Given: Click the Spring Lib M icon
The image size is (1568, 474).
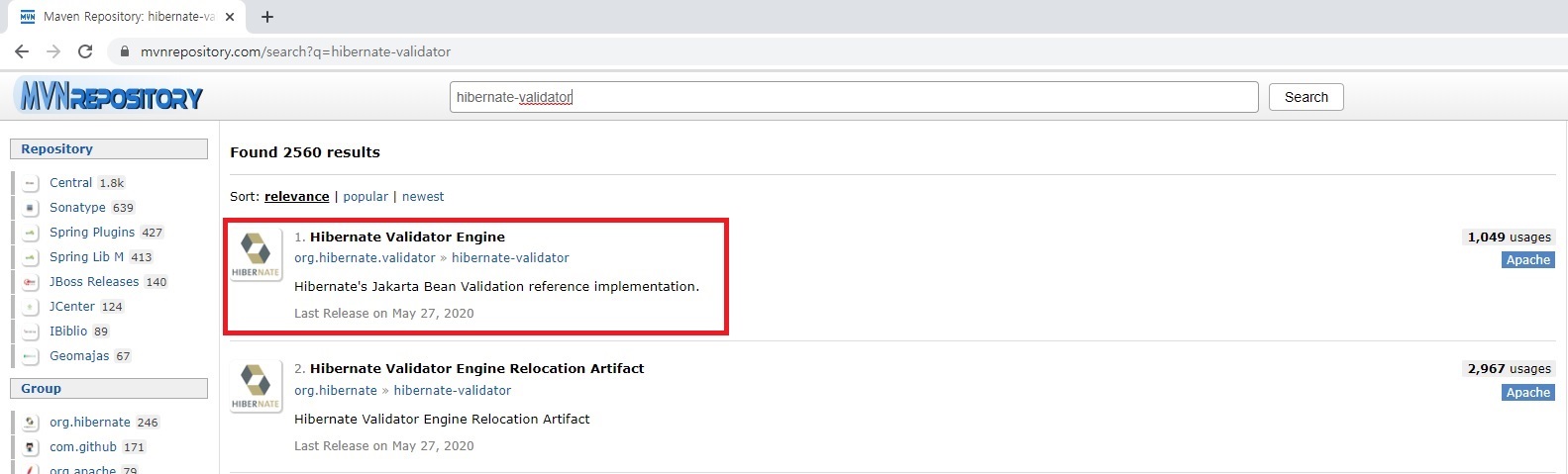Looking at the screenshot, I should (31, 257).
